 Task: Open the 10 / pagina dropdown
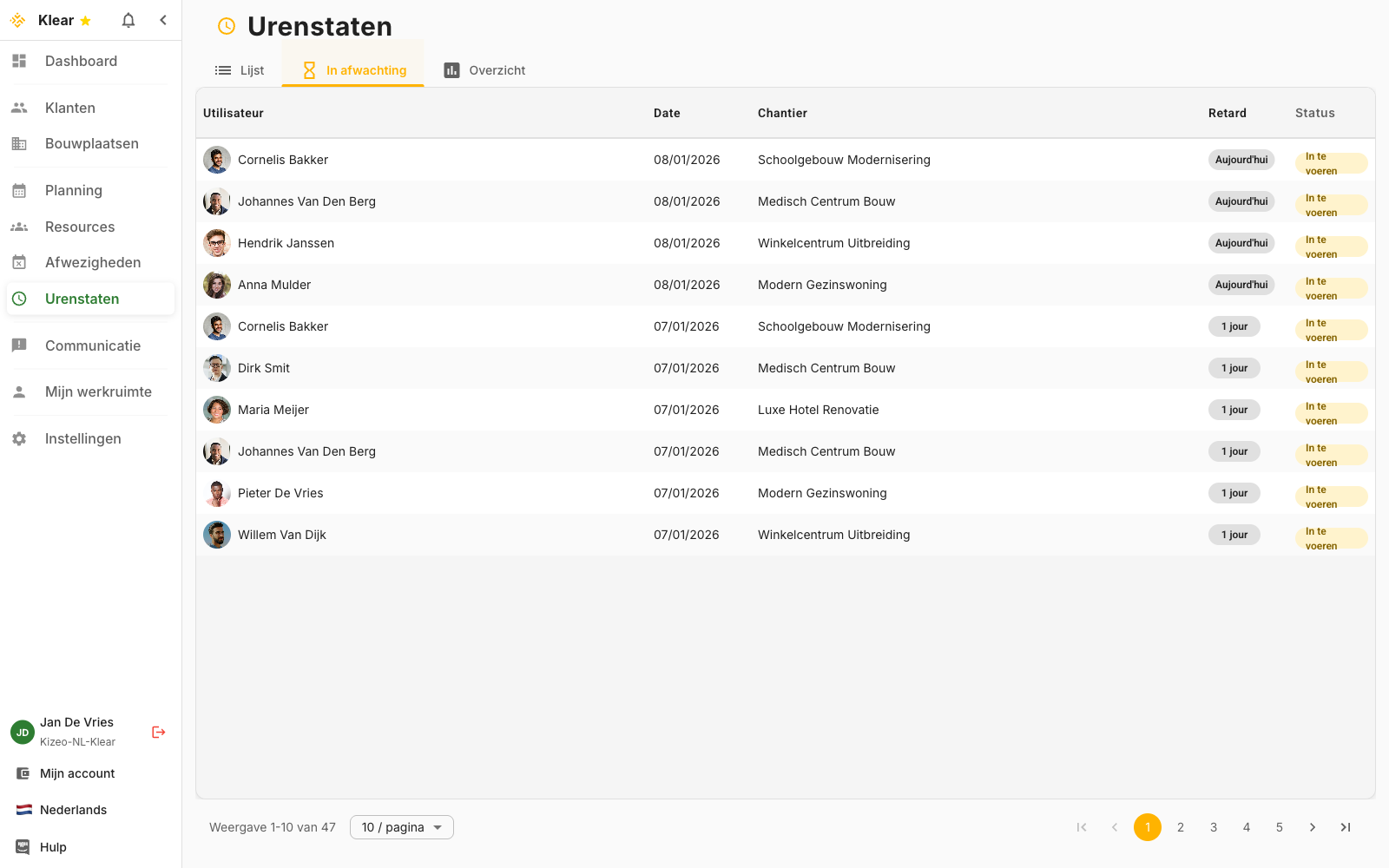tap(401, 827)
